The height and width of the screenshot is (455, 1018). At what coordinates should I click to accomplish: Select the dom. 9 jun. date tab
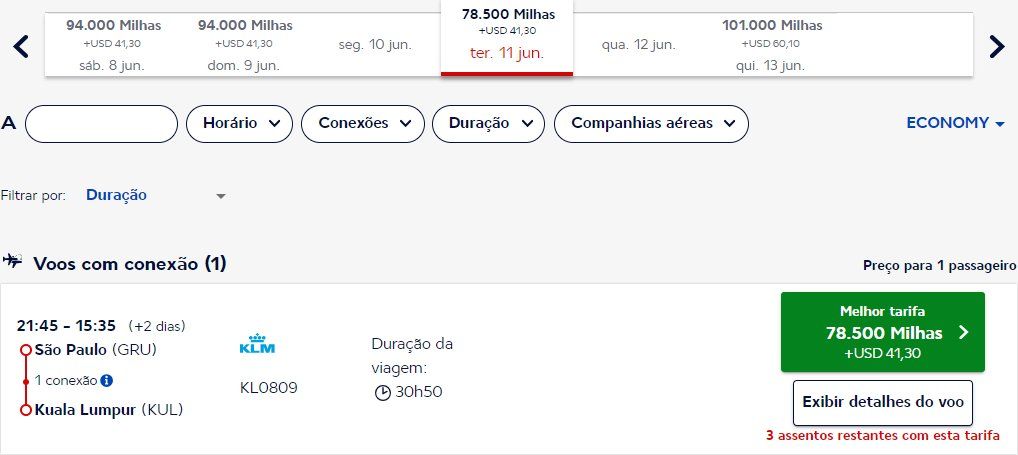pyautogui.click(x=244, y=44)
